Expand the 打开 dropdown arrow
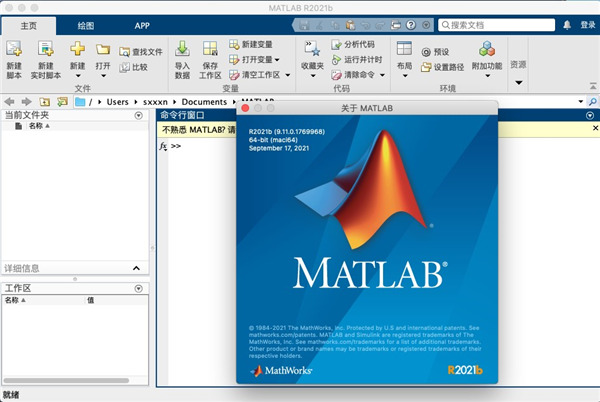 [103, 76]
